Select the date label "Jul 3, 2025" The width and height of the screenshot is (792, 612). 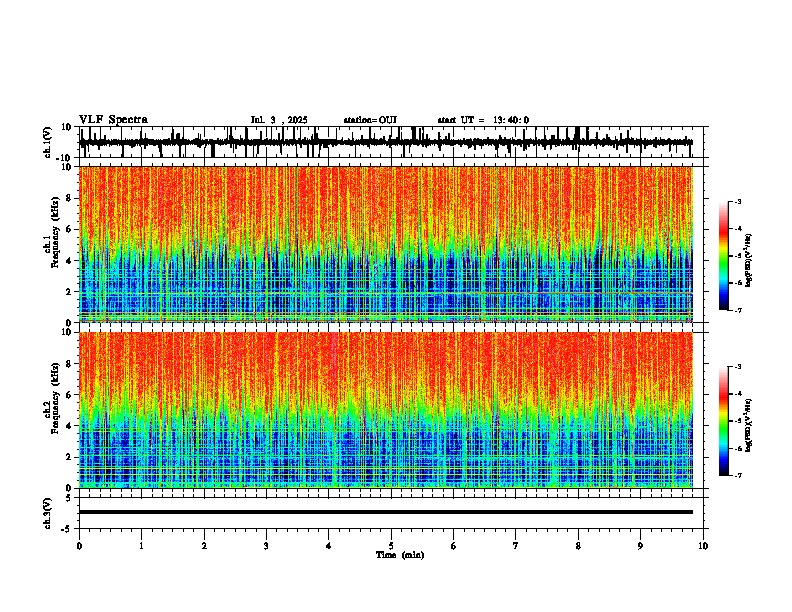[x=279, y=120]
